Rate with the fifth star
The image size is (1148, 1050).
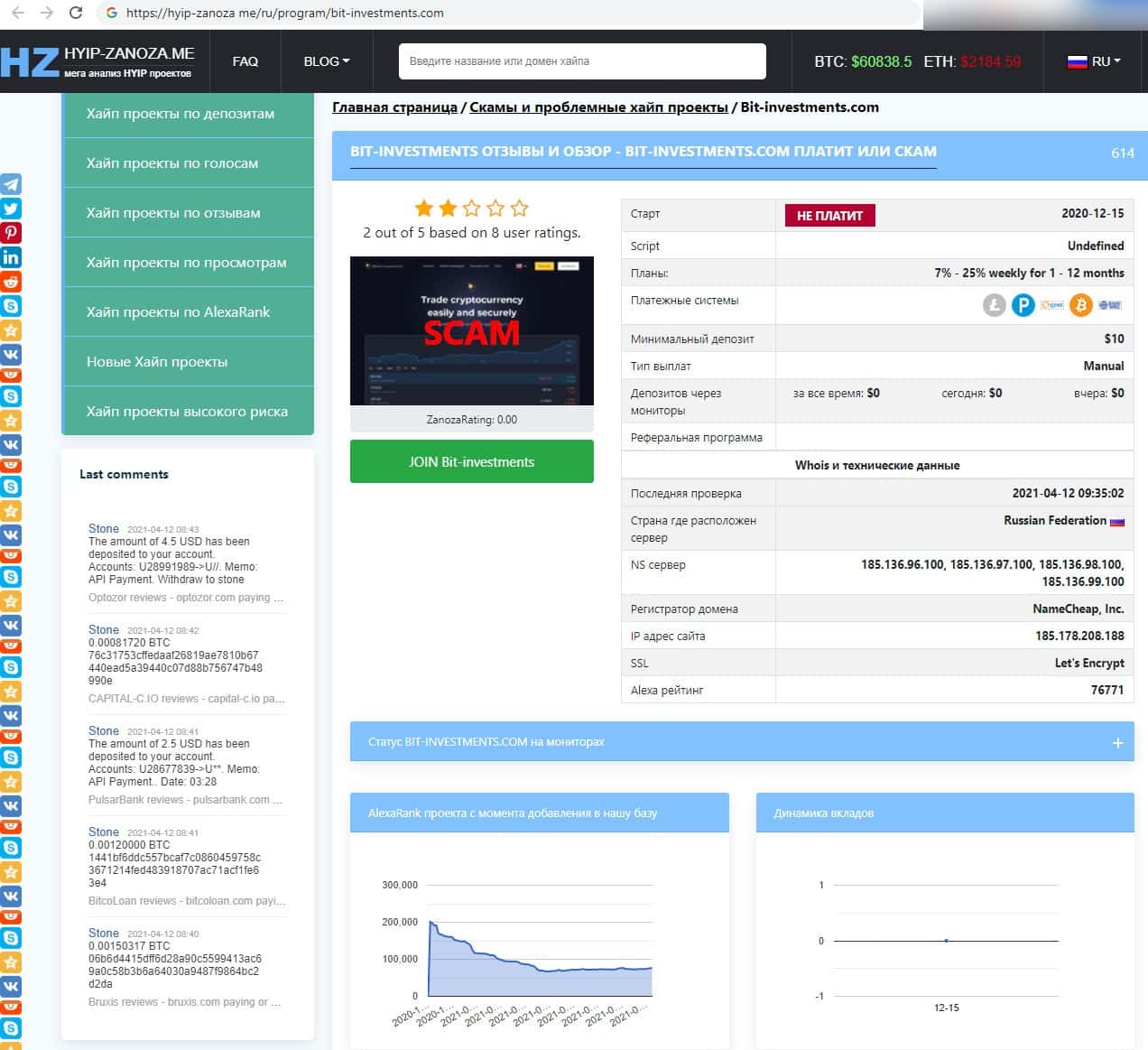coord(519,209)
